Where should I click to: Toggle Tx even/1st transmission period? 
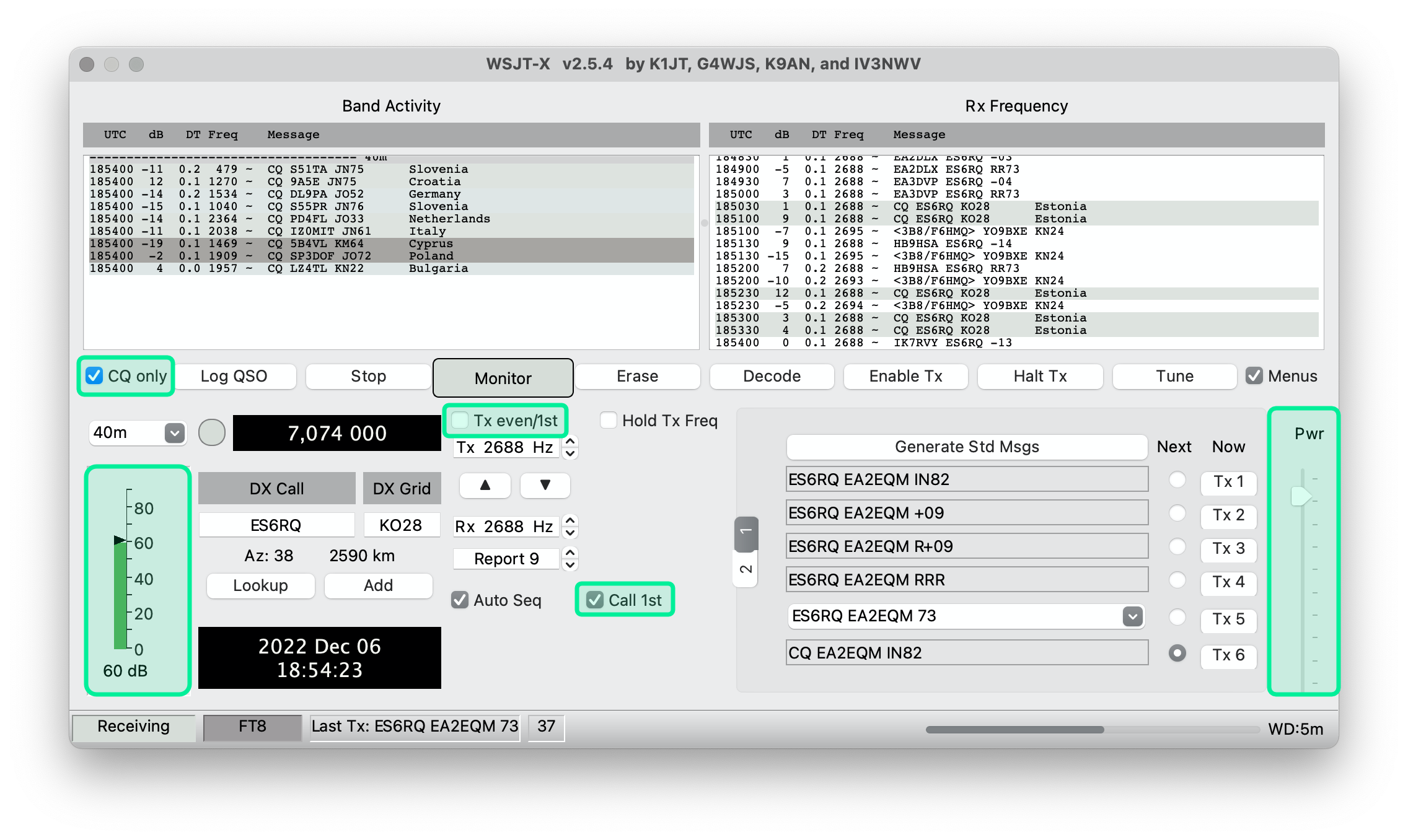tap(460, 420)
